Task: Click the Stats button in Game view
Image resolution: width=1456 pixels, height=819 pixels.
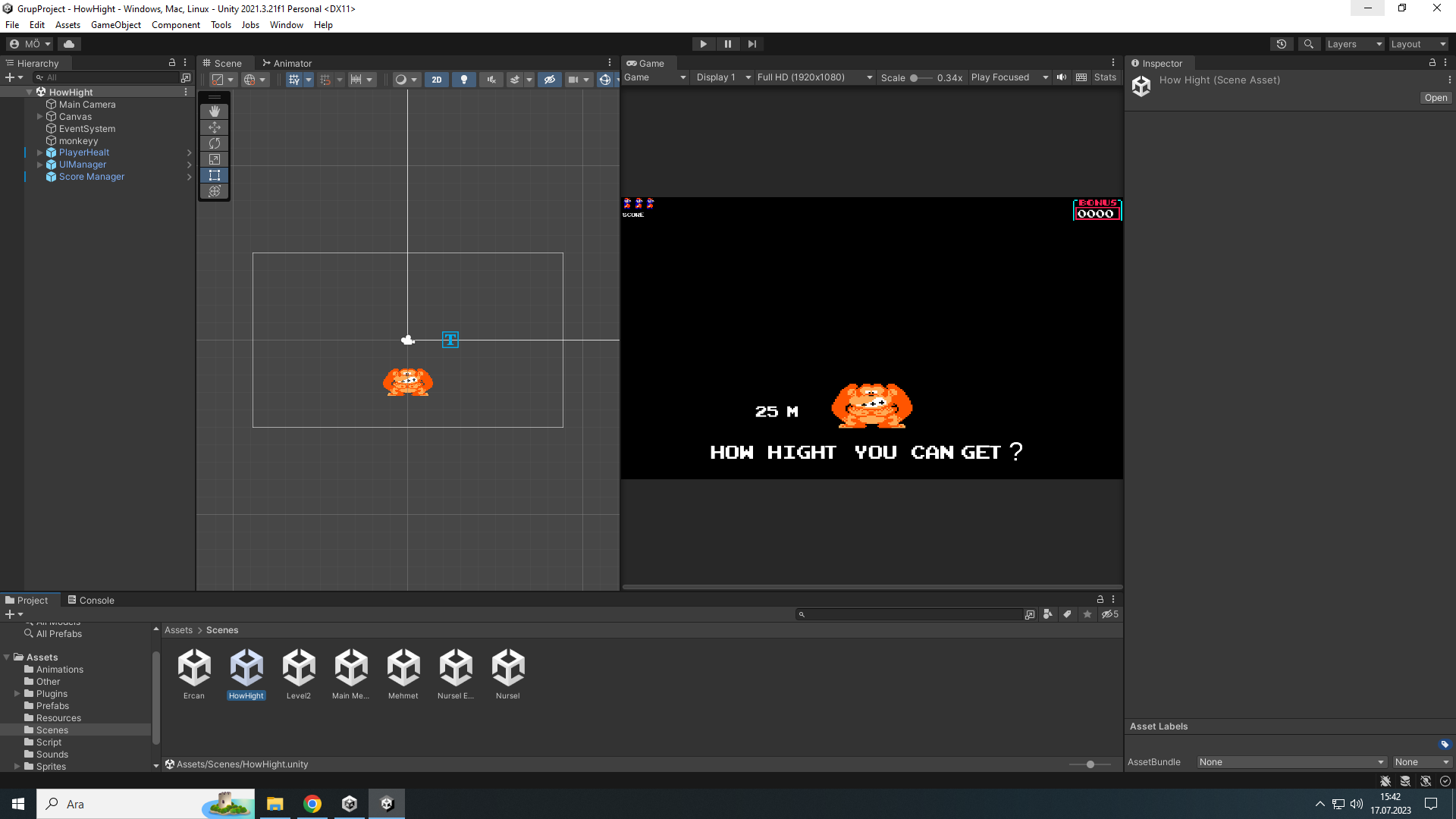Action: click(1105, 77)
